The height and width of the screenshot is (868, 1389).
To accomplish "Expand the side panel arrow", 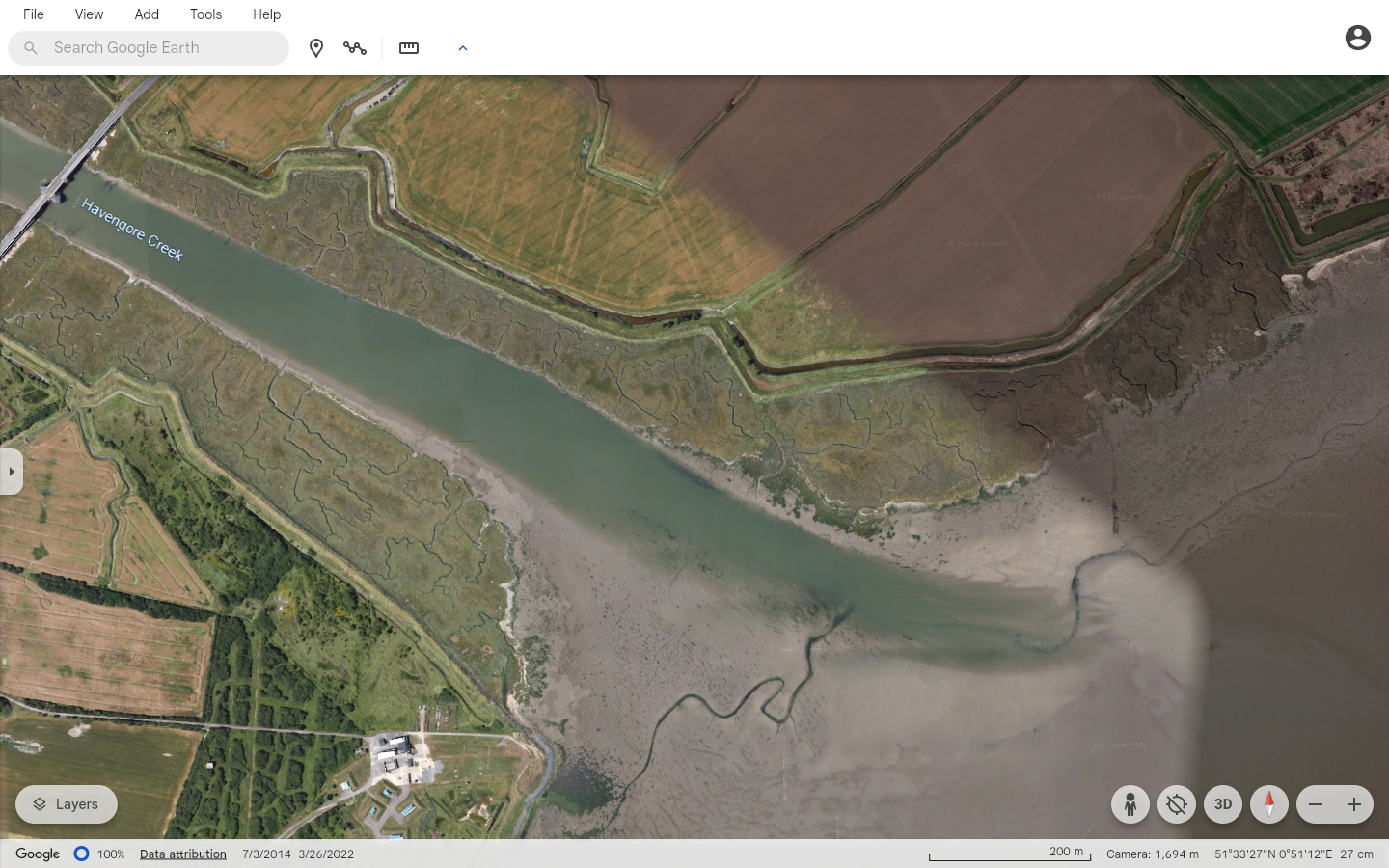I will (x=11, y=472).
